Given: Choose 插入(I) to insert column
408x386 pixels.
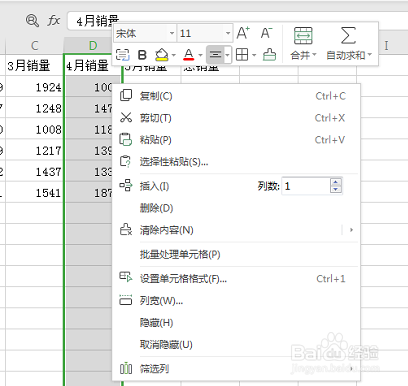Looking at the screenshot, I should tap(154, 186).
